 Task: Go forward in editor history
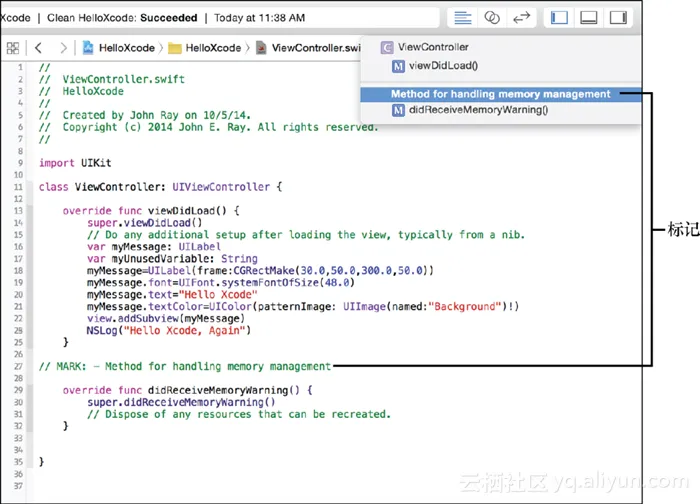tap(63, 48)
